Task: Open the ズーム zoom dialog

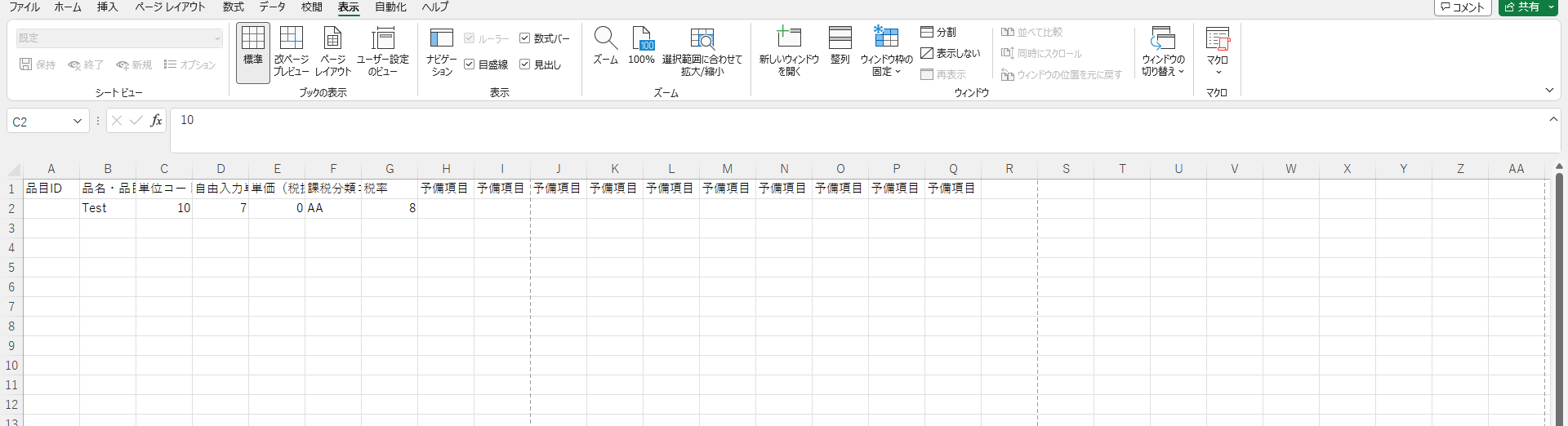Action: point(605,46)
